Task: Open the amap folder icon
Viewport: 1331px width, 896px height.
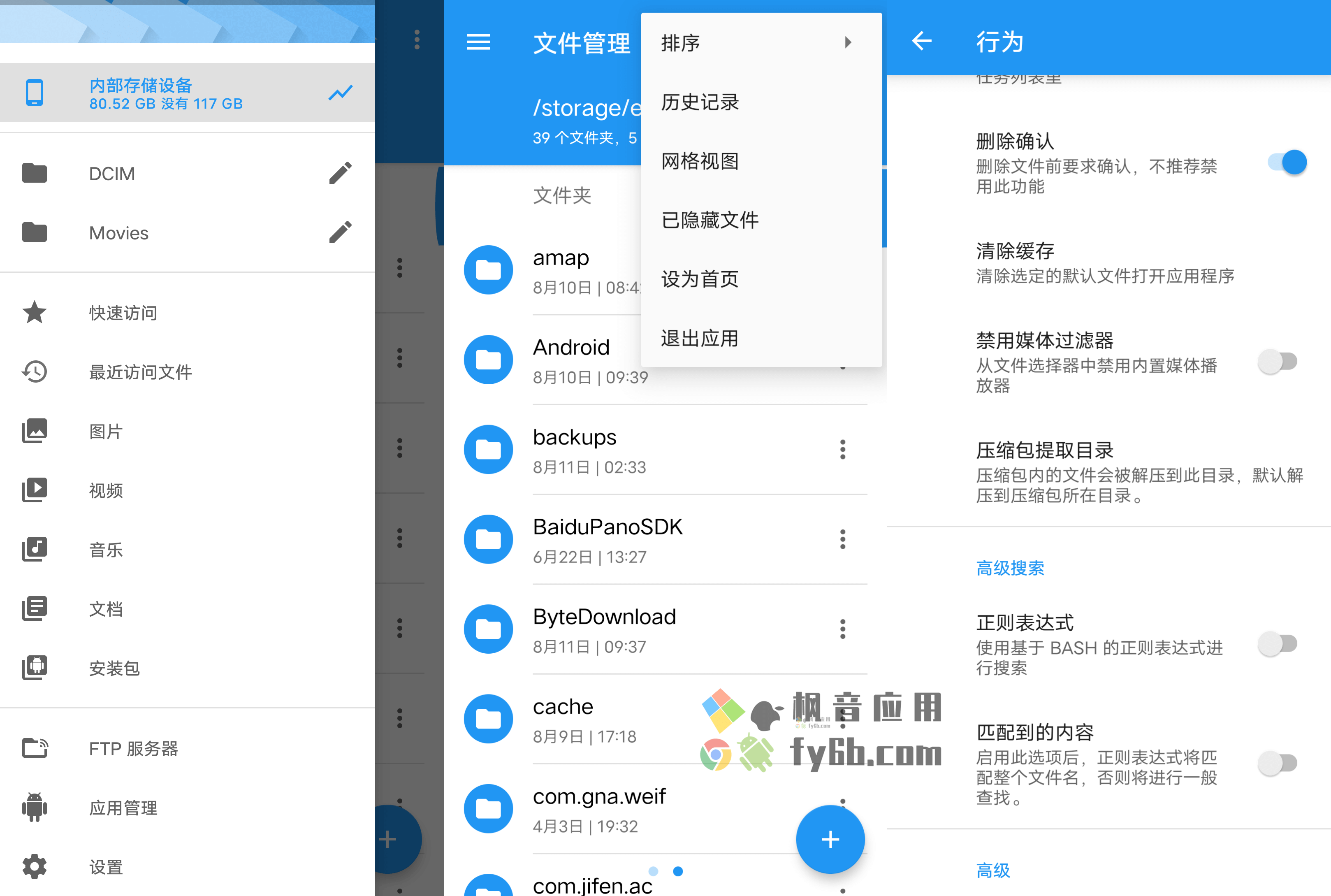Action: 488,270
